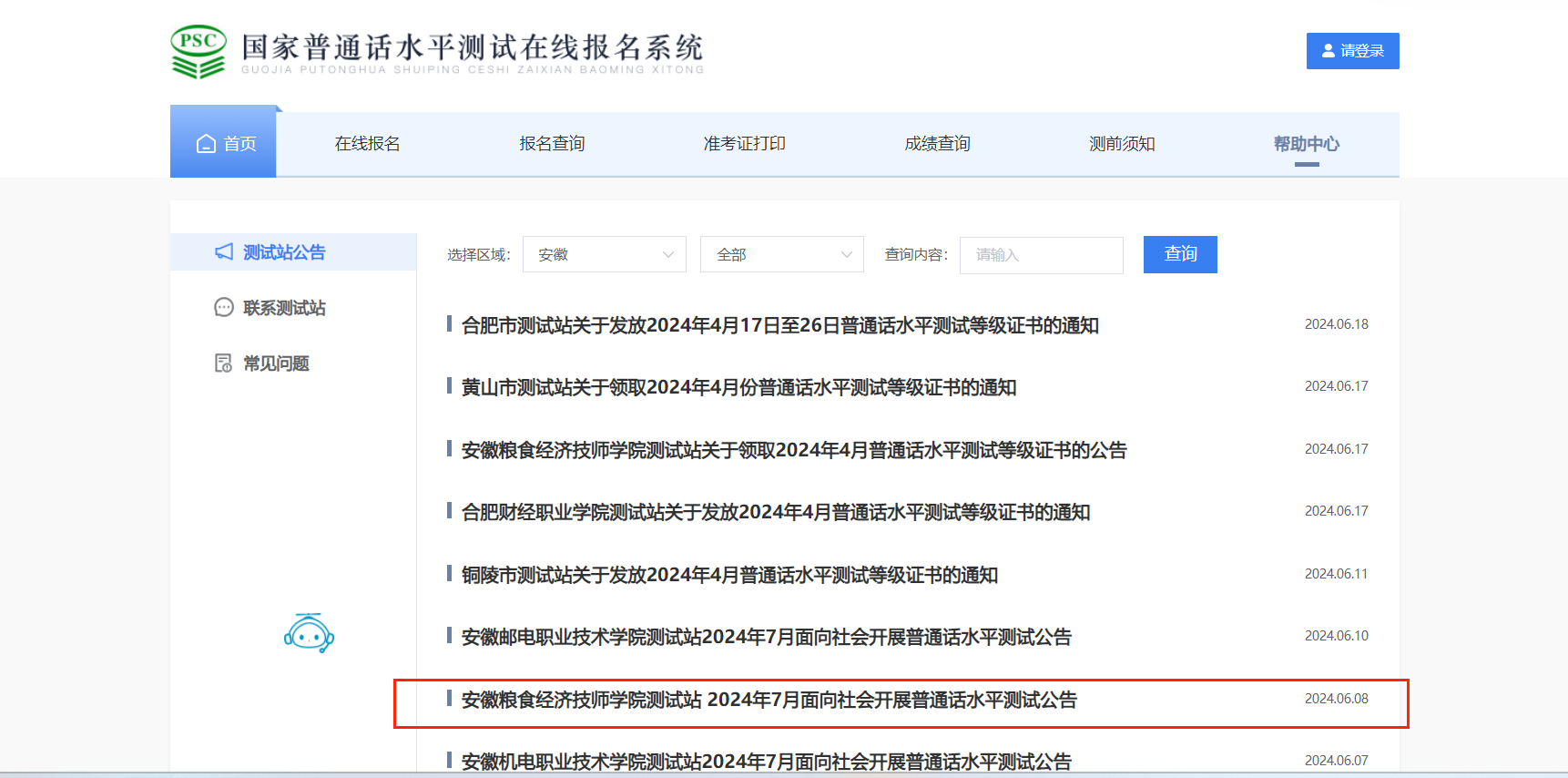Viewport: 1568px width, 778px height.
Task: Go to 准考证打印 tab
Action: tap(744, 144)
